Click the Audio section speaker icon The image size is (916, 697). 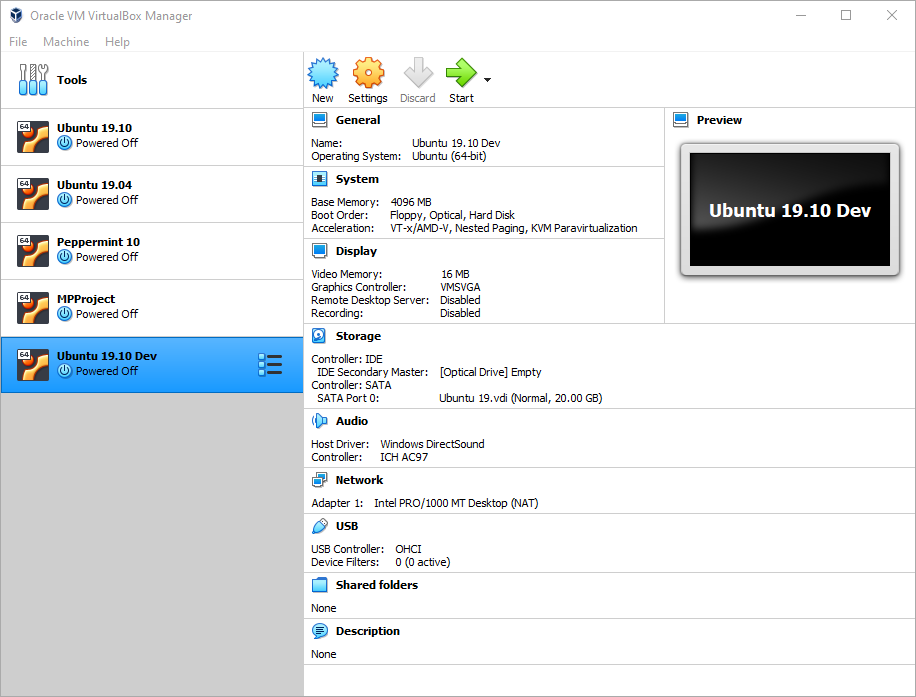[320, 421]
